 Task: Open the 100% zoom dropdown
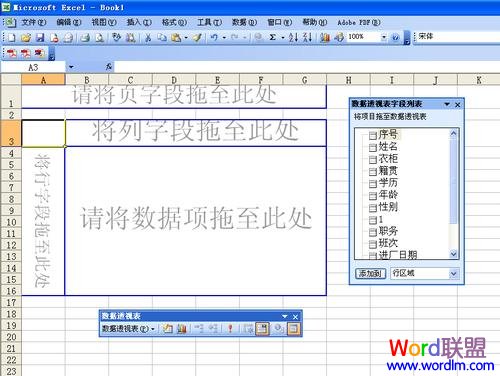pyautogui.click(x=384, y=37)
